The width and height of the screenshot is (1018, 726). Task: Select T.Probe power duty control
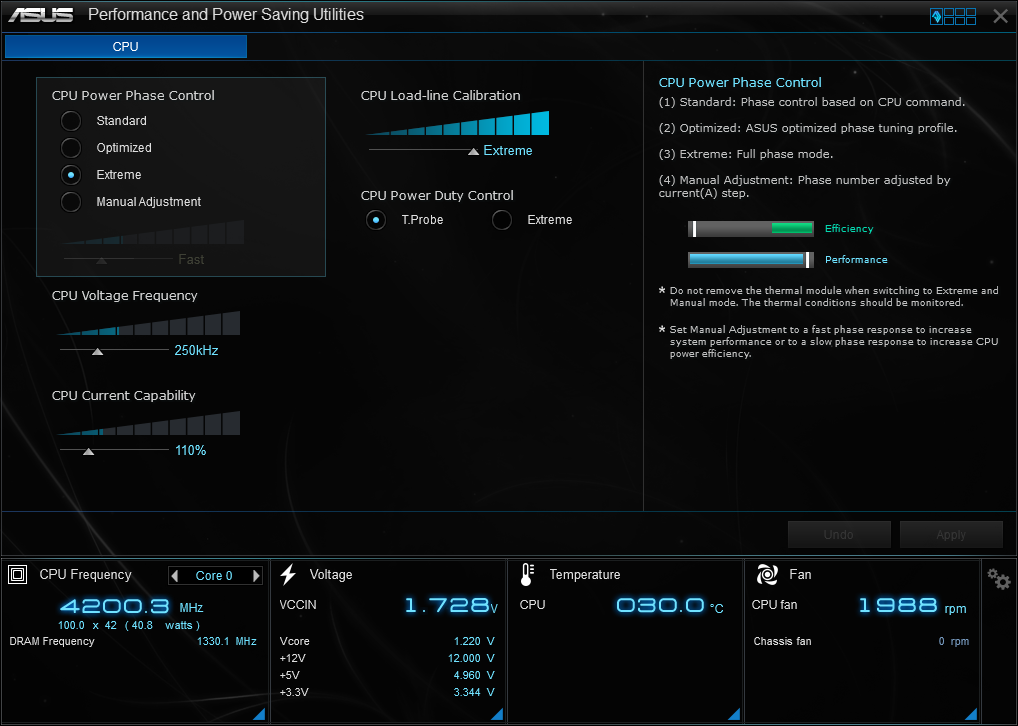click(x=376, y=220)
